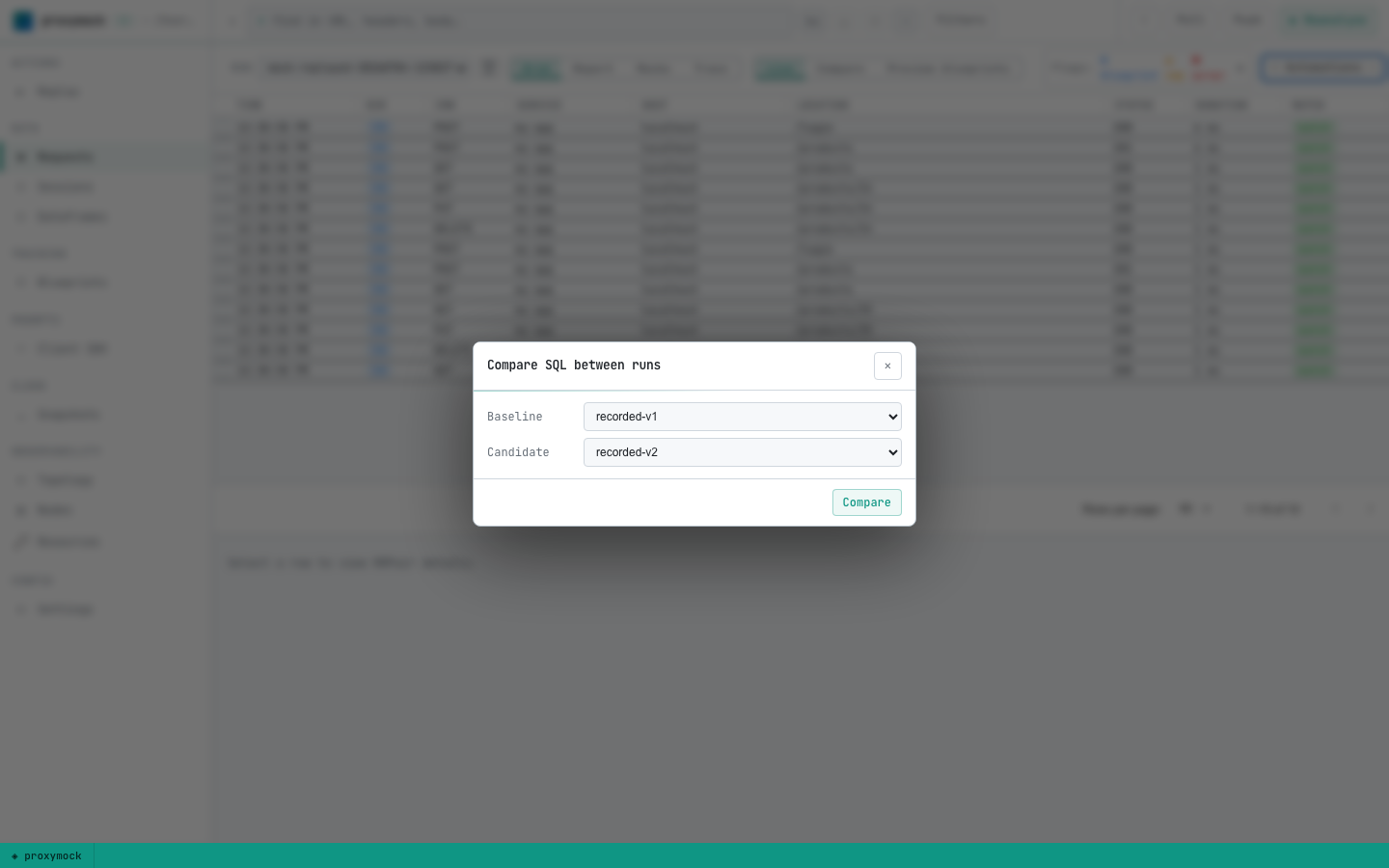This screenshot has width=1389, height=868.
Task: Click the 'Compare SQL between runs' title
Action: coord(574,366)
